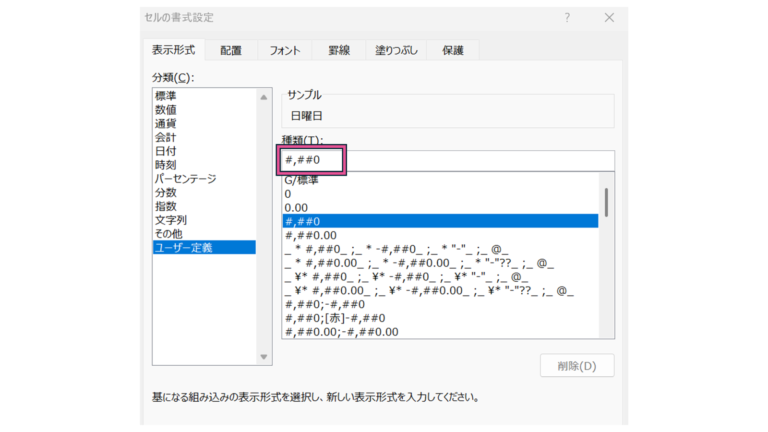Switch to the 罫線 tab
The height and width of the screenshot is (432, 768).
[339, 50]
